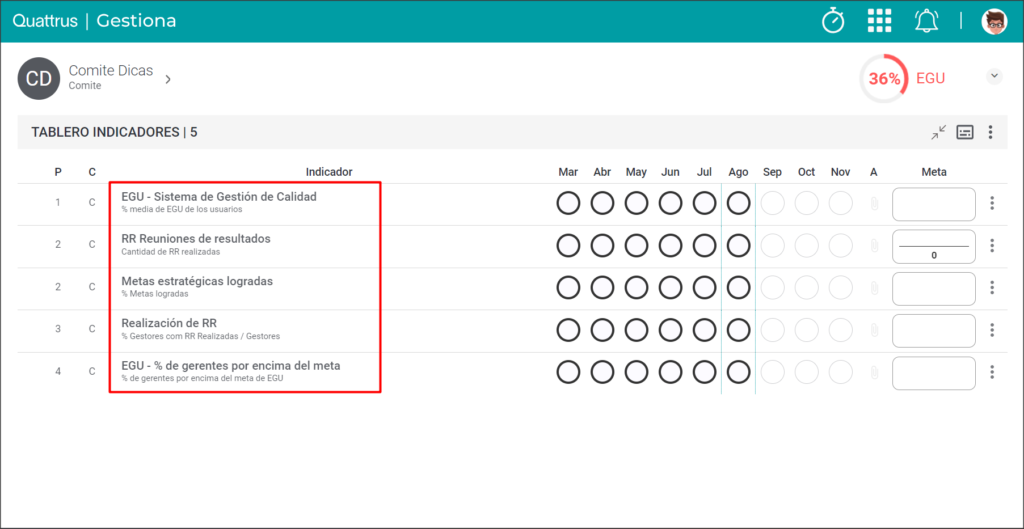Click Meta field showing 0 for RR Reuniones
This screenshot has height=529, width=1024.
934,246
